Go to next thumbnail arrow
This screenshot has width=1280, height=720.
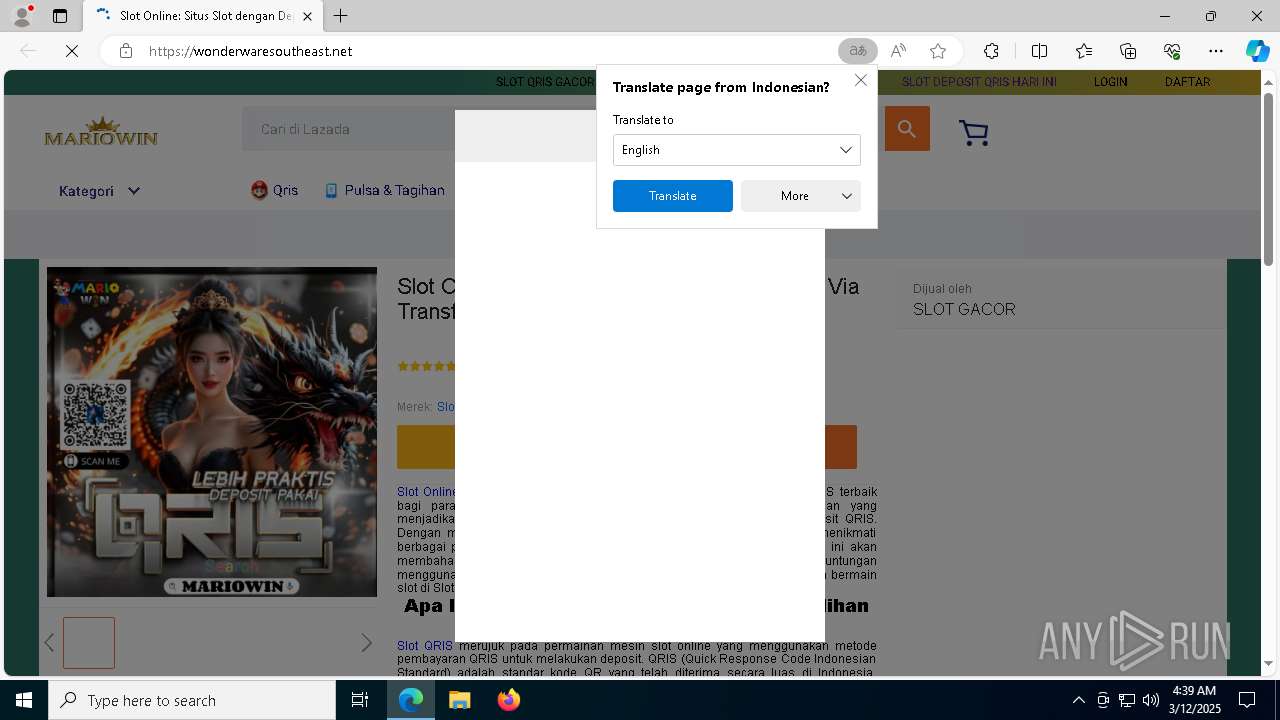366,643
